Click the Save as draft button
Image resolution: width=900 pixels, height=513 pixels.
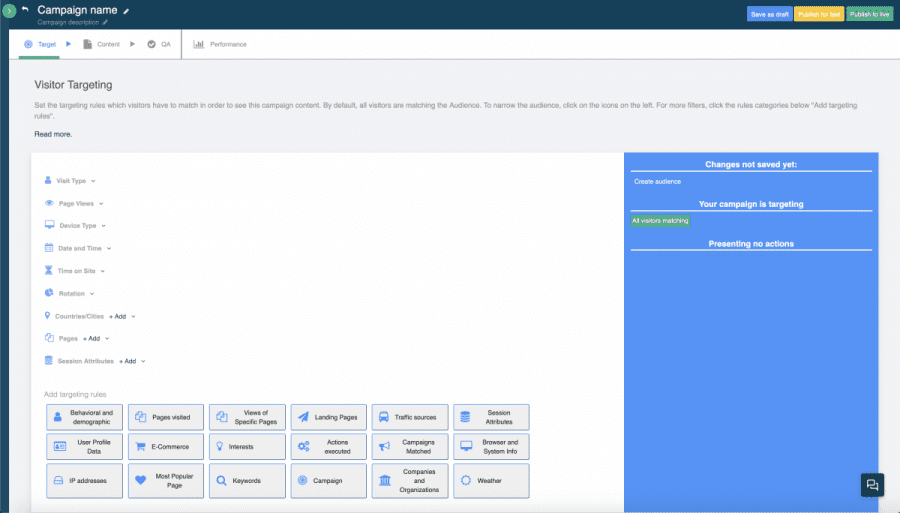click(769, 14)
